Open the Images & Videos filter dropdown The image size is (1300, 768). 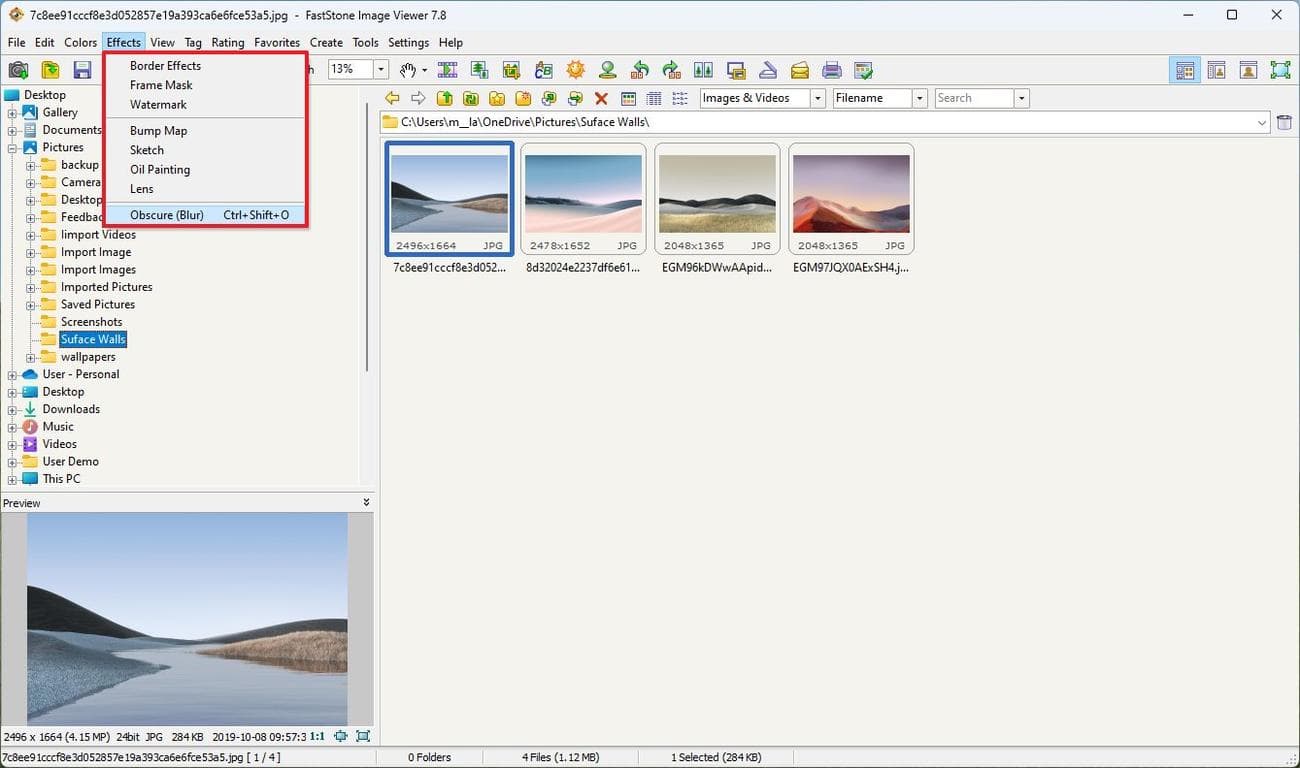point(816,98)
